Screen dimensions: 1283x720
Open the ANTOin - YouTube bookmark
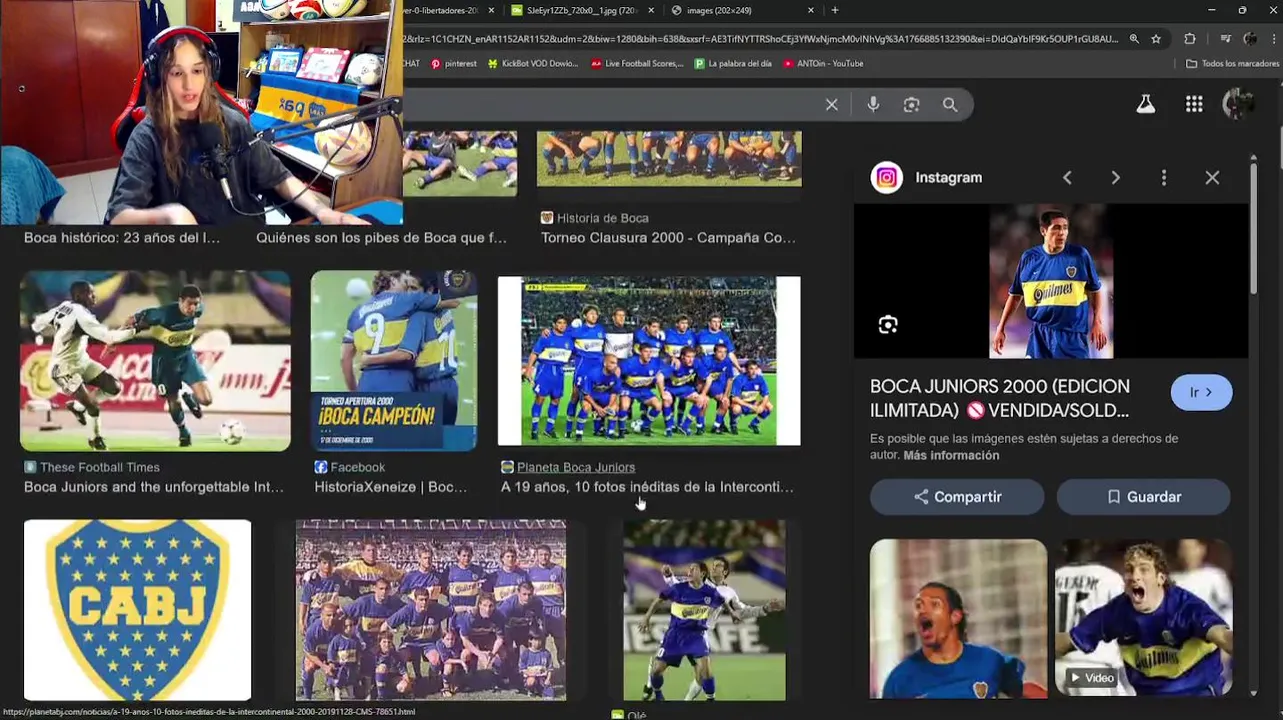(x=824, y=63)
